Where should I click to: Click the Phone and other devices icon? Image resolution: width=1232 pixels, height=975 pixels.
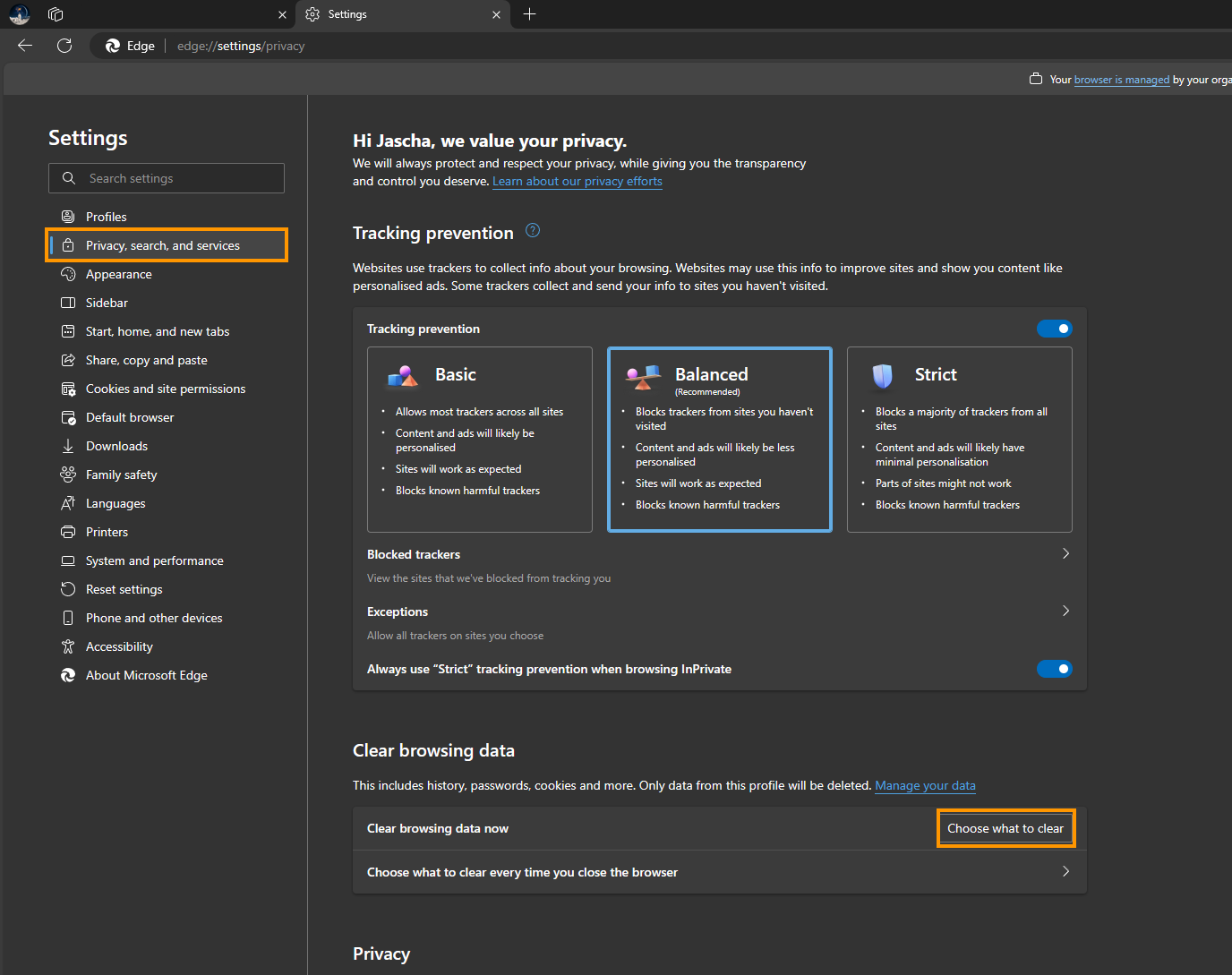[x=68, y=618]
